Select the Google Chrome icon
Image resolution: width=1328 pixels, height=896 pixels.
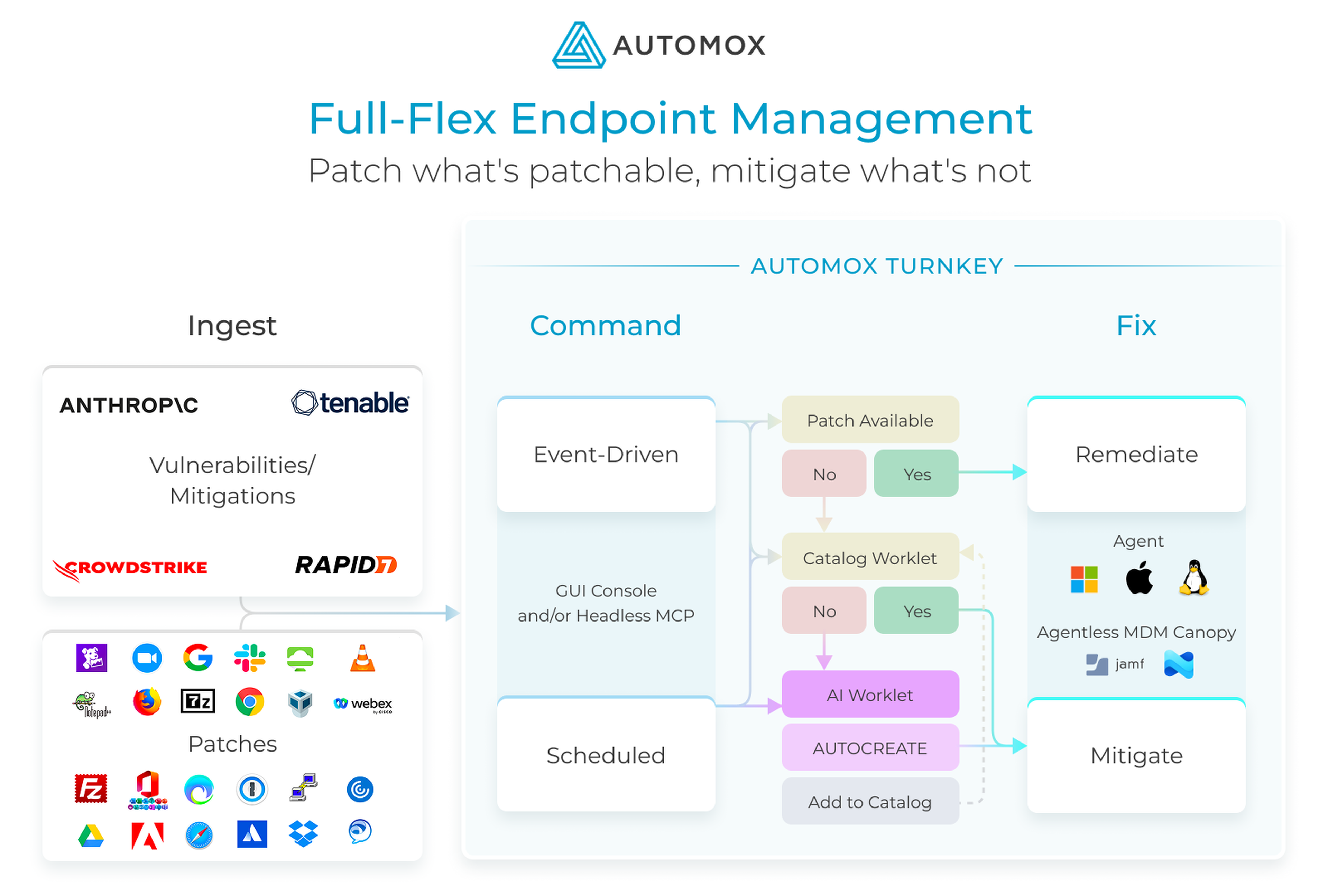(x=250, y=702)
